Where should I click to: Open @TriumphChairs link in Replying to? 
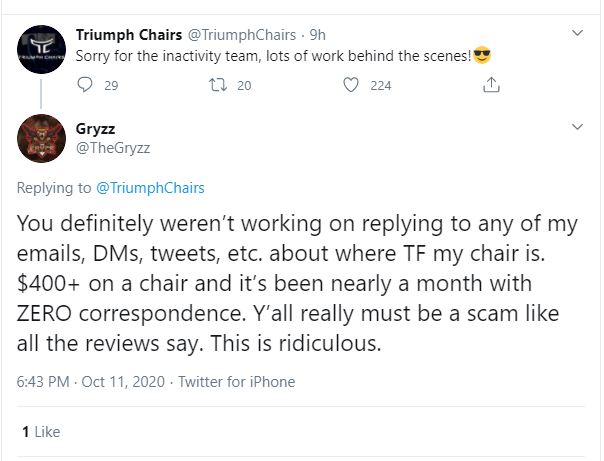click(150, 188)
